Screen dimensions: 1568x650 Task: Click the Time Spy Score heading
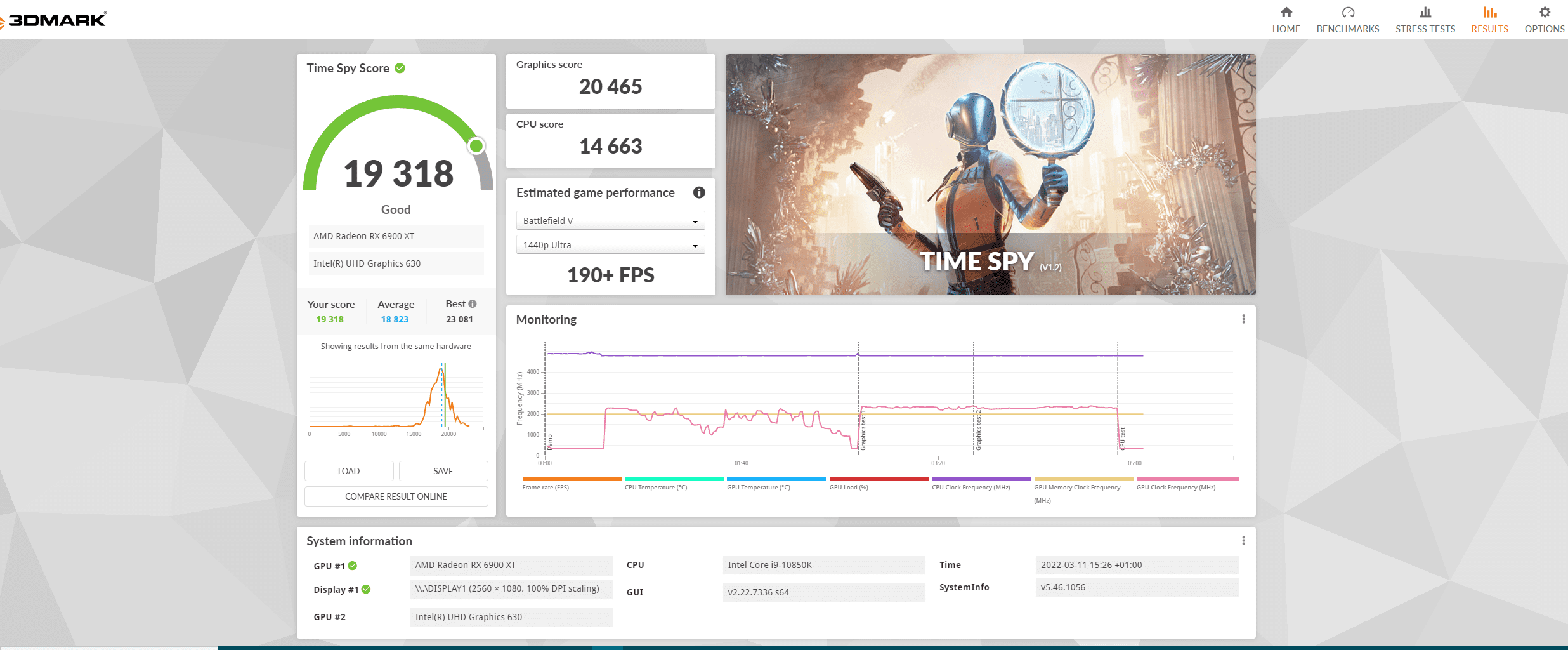(x=348, y=68)
